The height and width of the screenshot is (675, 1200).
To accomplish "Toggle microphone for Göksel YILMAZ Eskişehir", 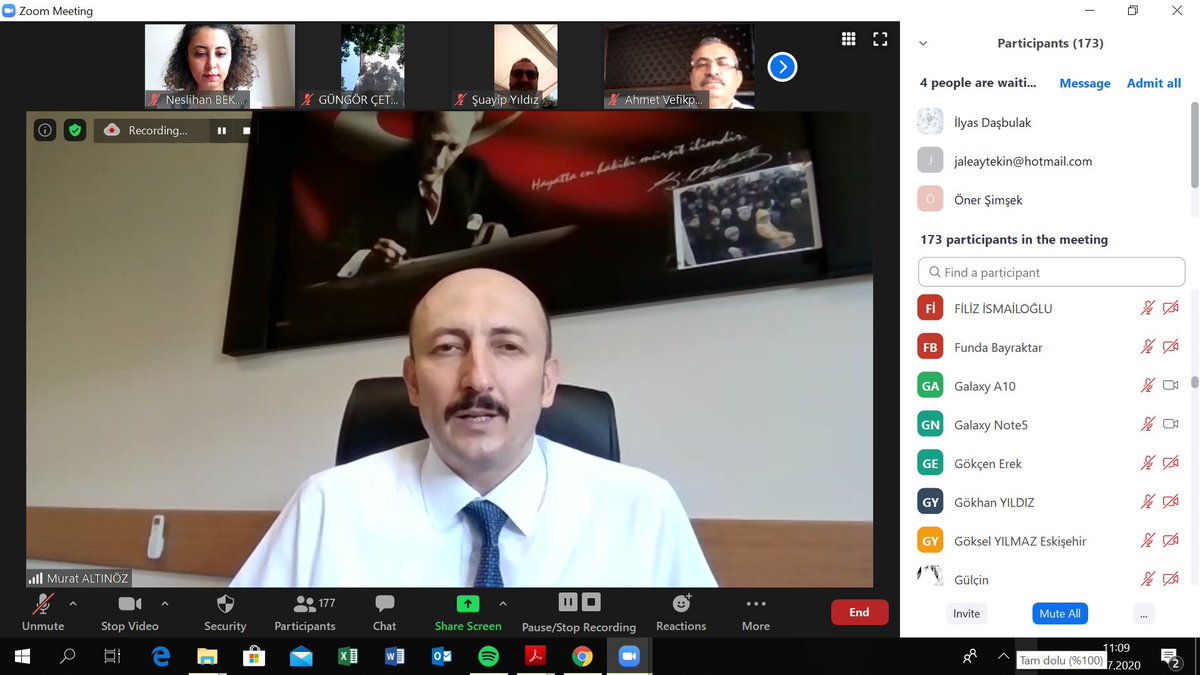I will [x=1148, y=540].
